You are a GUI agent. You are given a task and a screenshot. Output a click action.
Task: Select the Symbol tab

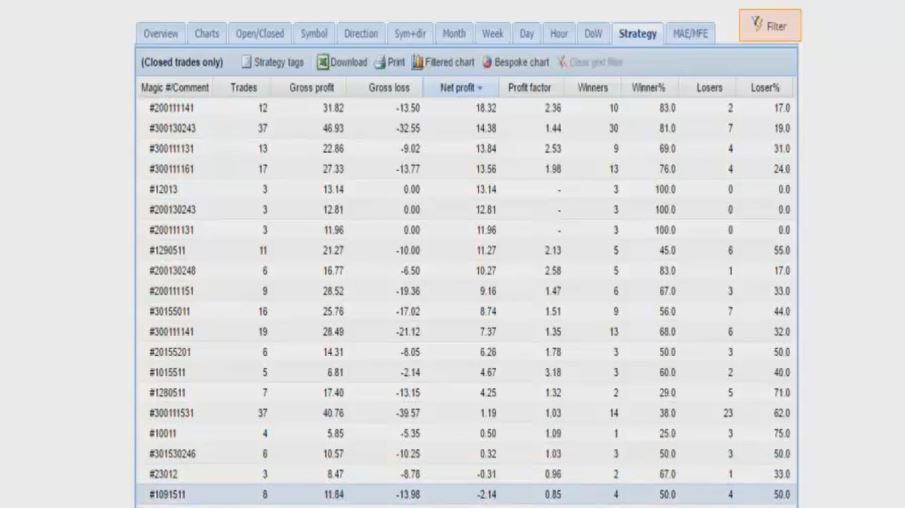pyautogui.click(x=314, y=33)
